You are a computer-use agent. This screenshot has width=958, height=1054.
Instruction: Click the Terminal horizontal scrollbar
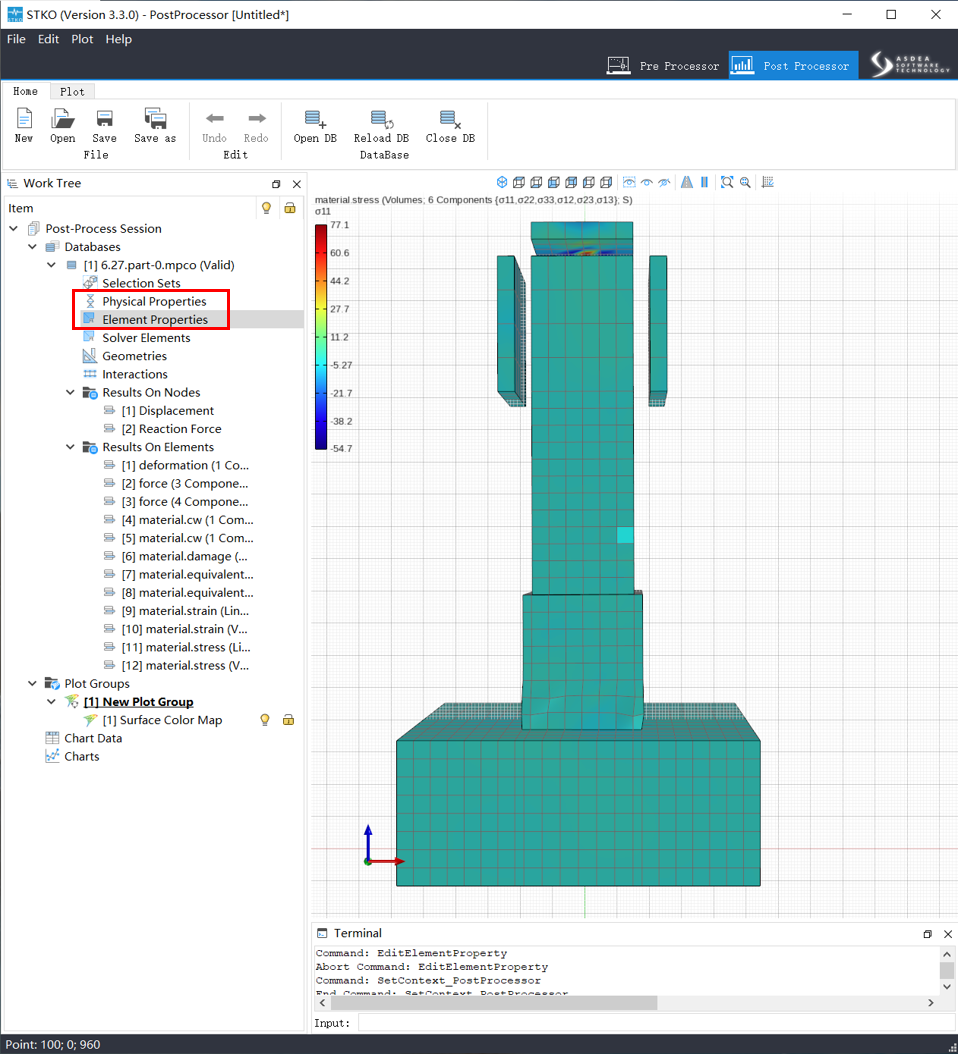493,1003
